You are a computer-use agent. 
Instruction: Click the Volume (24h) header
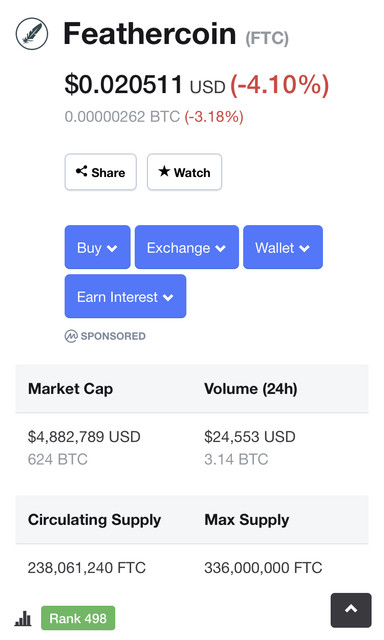251,389
